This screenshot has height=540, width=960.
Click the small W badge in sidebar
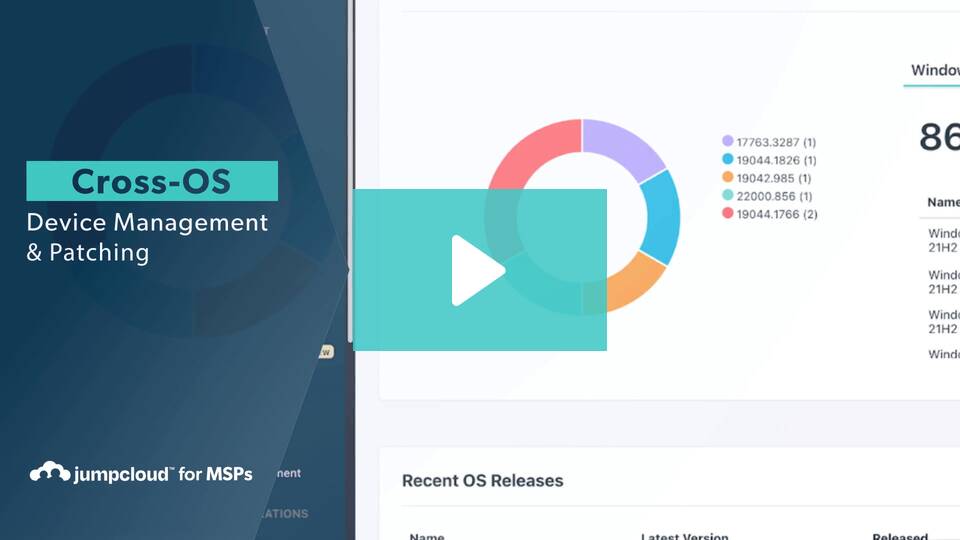pos(326,351)
